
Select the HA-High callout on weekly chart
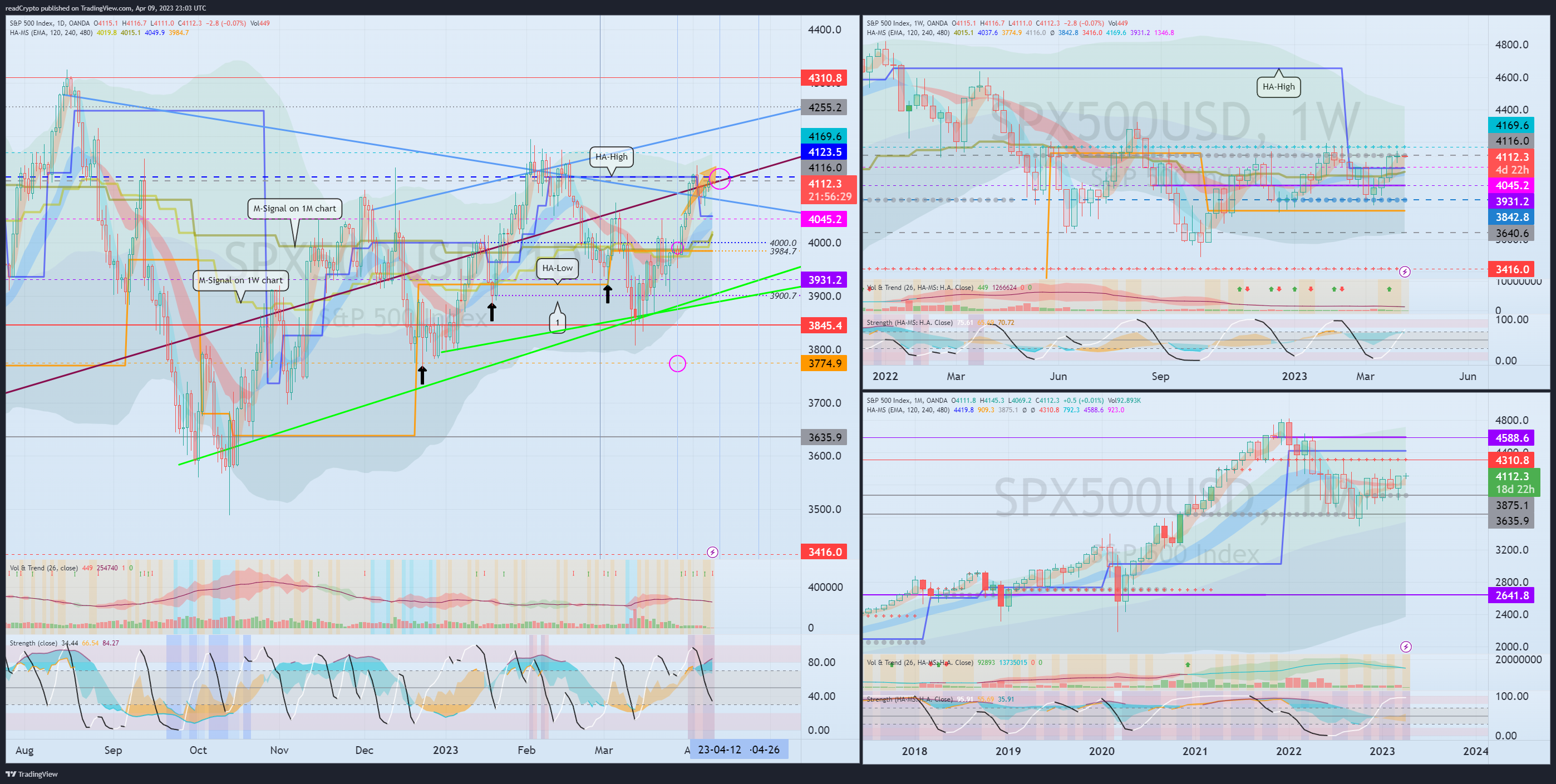pyautogui.click(x=1278, y=86)
